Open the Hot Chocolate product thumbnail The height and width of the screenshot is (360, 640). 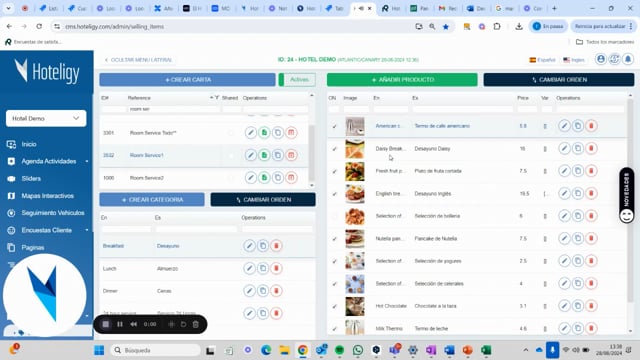click(355, 306)
